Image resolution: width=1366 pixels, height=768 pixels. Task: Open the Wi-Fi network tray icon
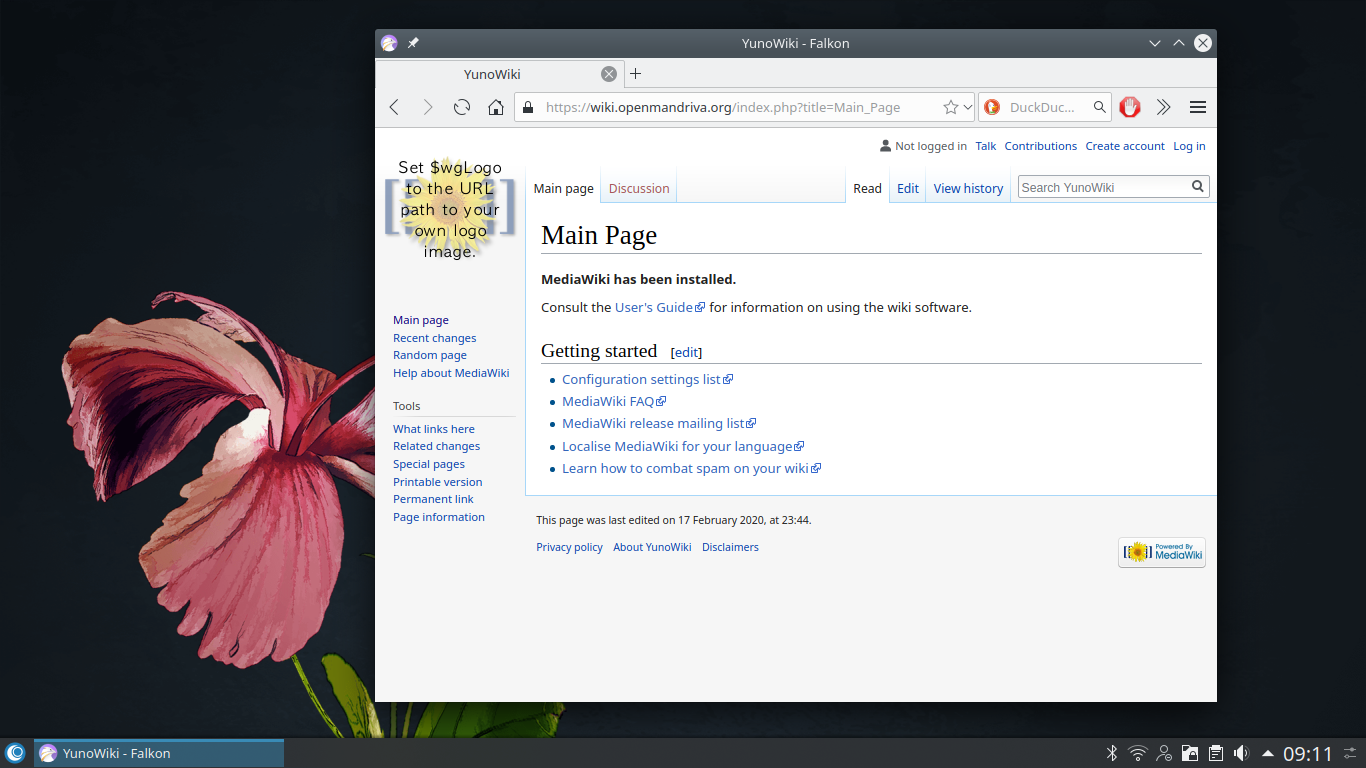[1137, 753]
